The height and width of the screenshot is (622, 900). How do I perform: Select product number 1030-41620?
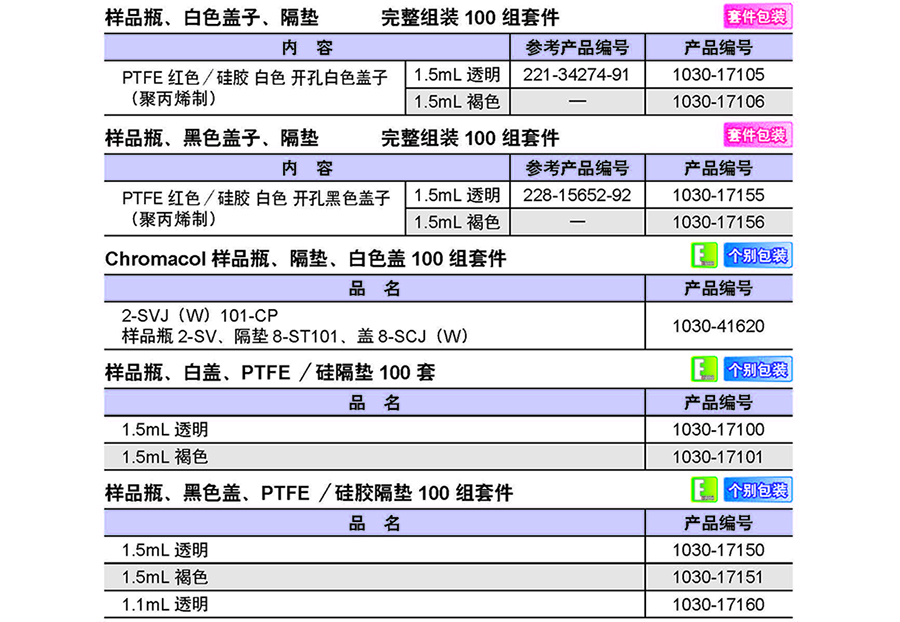(x=718, y=326)
